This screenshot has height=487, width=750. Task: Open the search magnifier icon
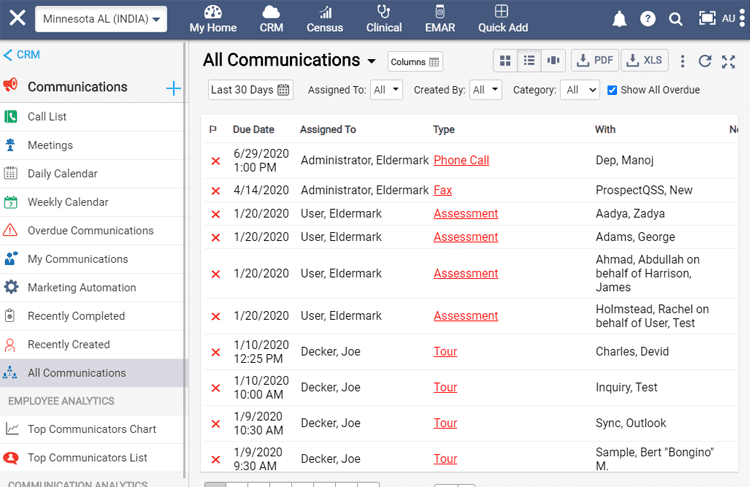675,19
